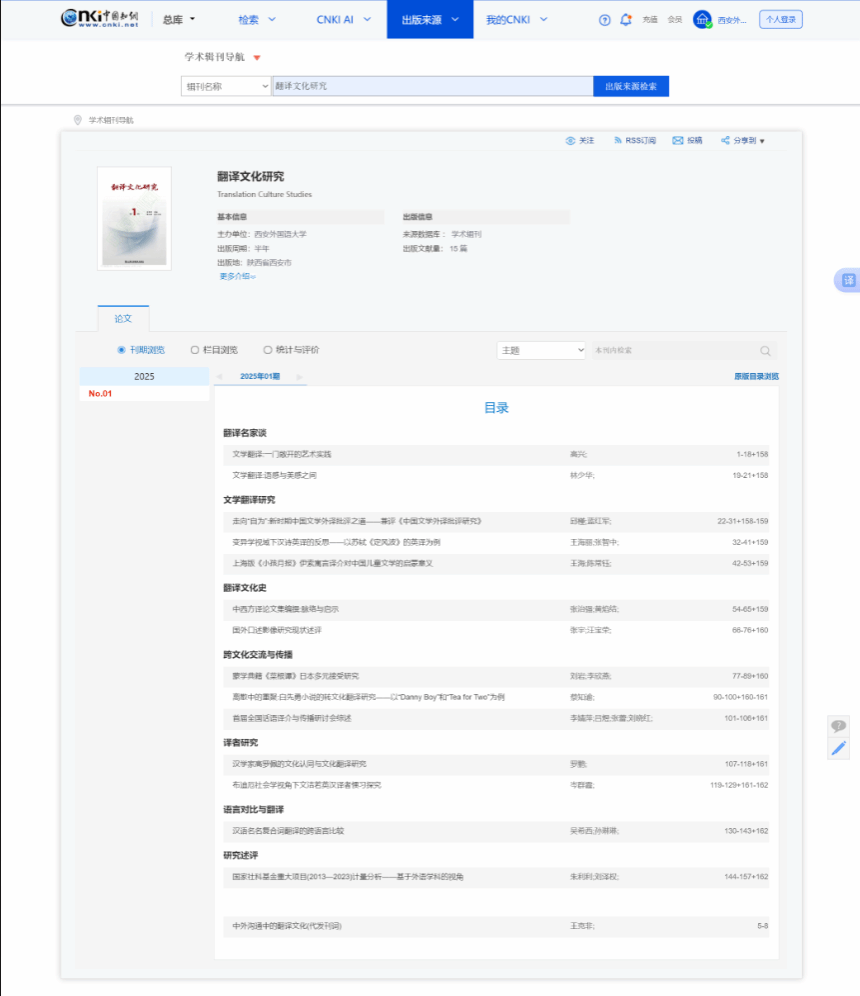
Task: Click author name 罗鹏
Action: pyautogui.click(x=577, y=764)
